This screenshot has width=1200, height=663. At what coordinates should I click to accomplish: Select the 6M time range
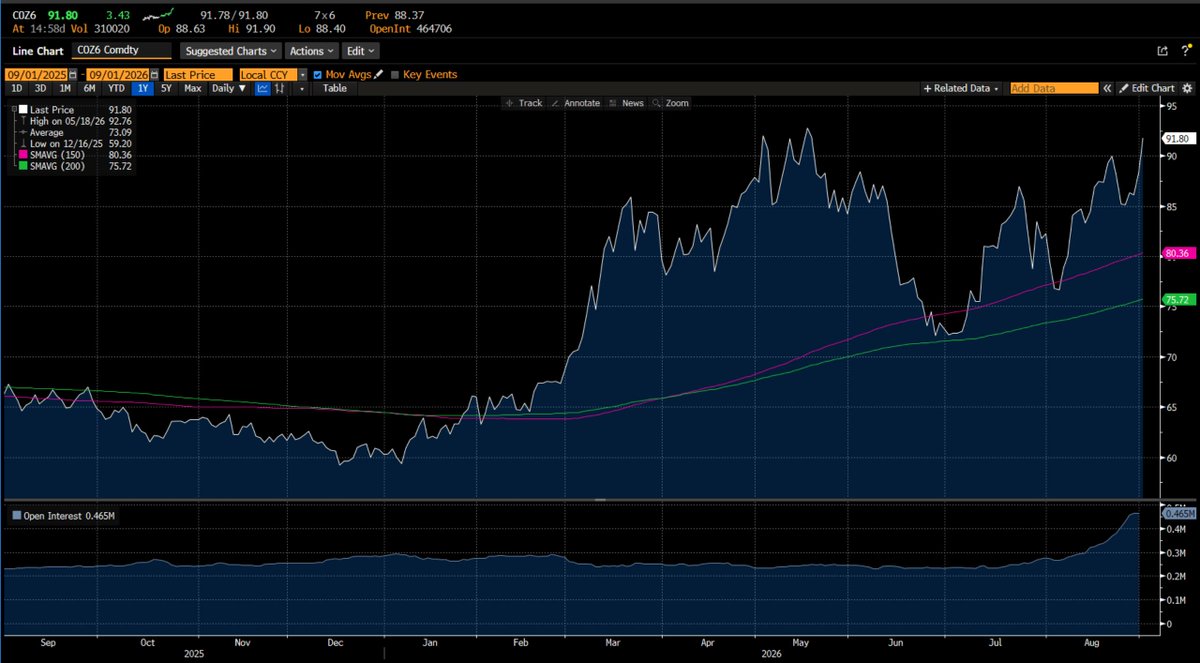(x=89, y=88)
